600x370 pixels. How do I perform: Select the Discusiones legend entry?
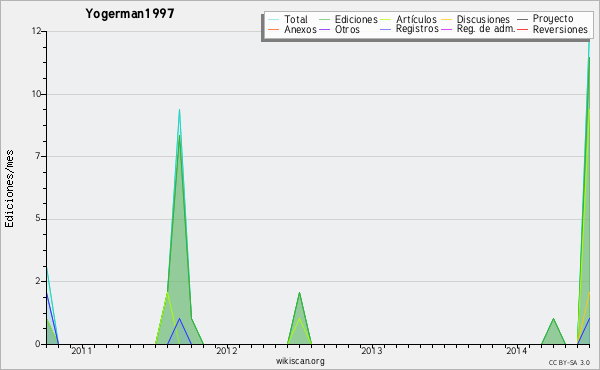pyautogui.click(x=483, y=19)
